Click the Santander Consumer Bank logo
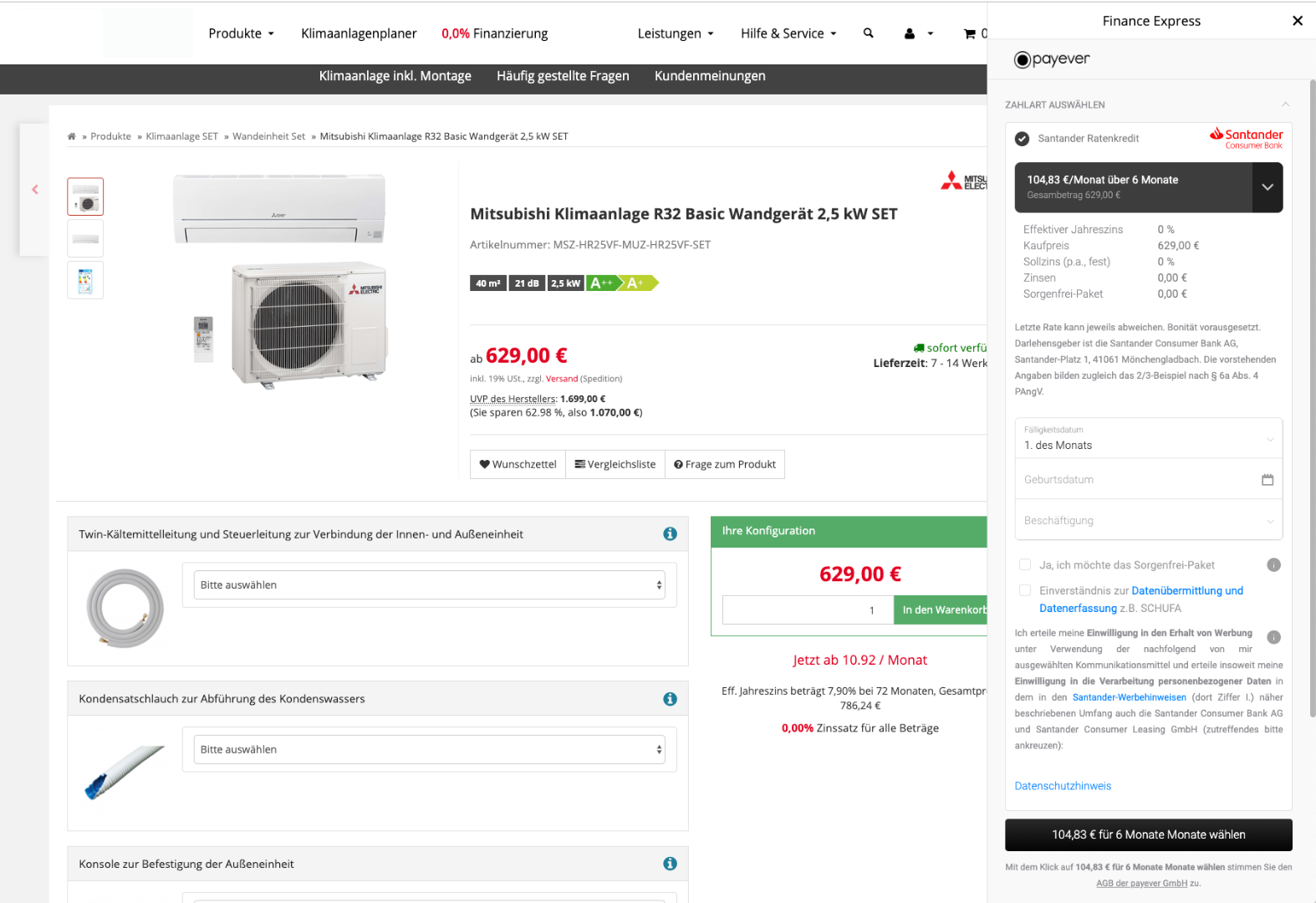1316x903 pixels. (1246, 138)
